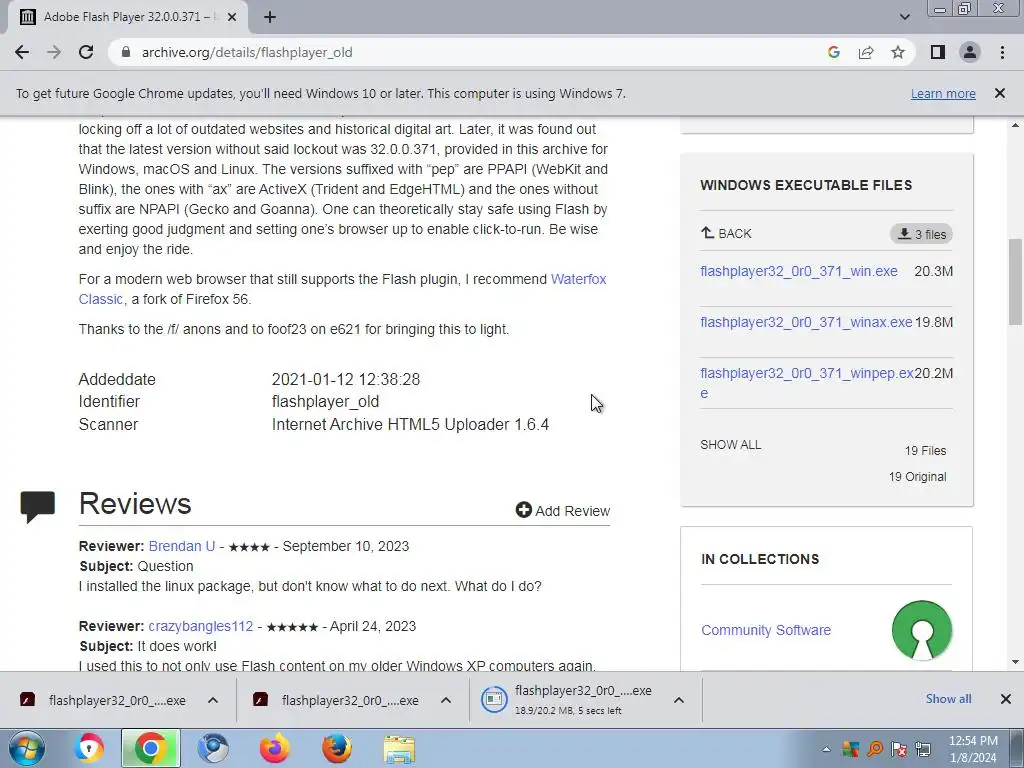Open reviewer Brendan U profile
The height and width of the screenshot is (768, 1024).
coord(182,546)
